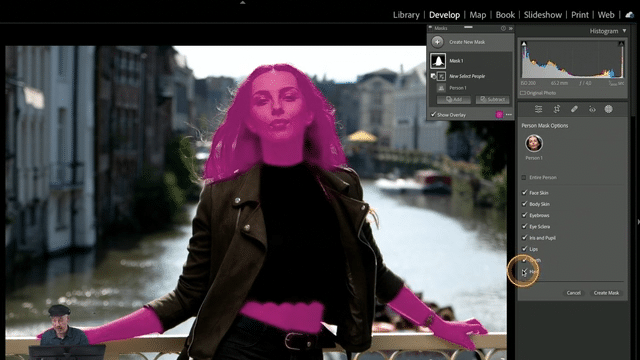
Task: Toggle the Original Photo checkbox
Action: pos(523,93)
